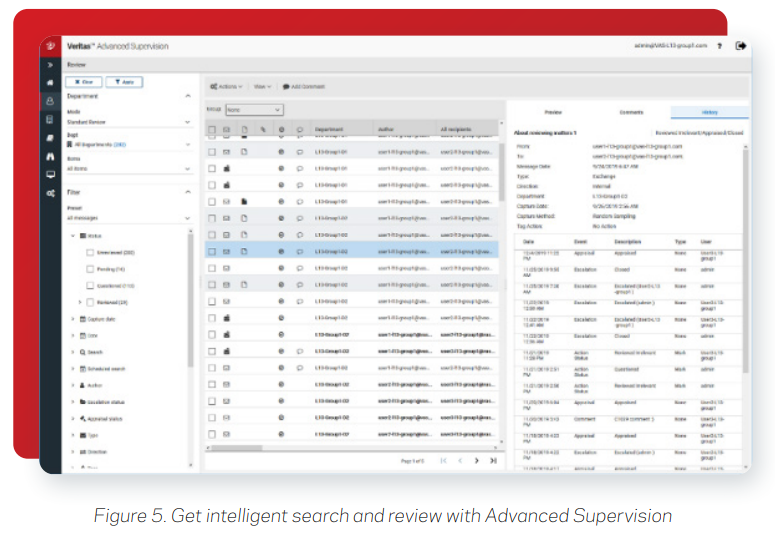Tick the Reviewed status checkbox
Viewport: 775px width, 539px height.
[x=90, y=302]
